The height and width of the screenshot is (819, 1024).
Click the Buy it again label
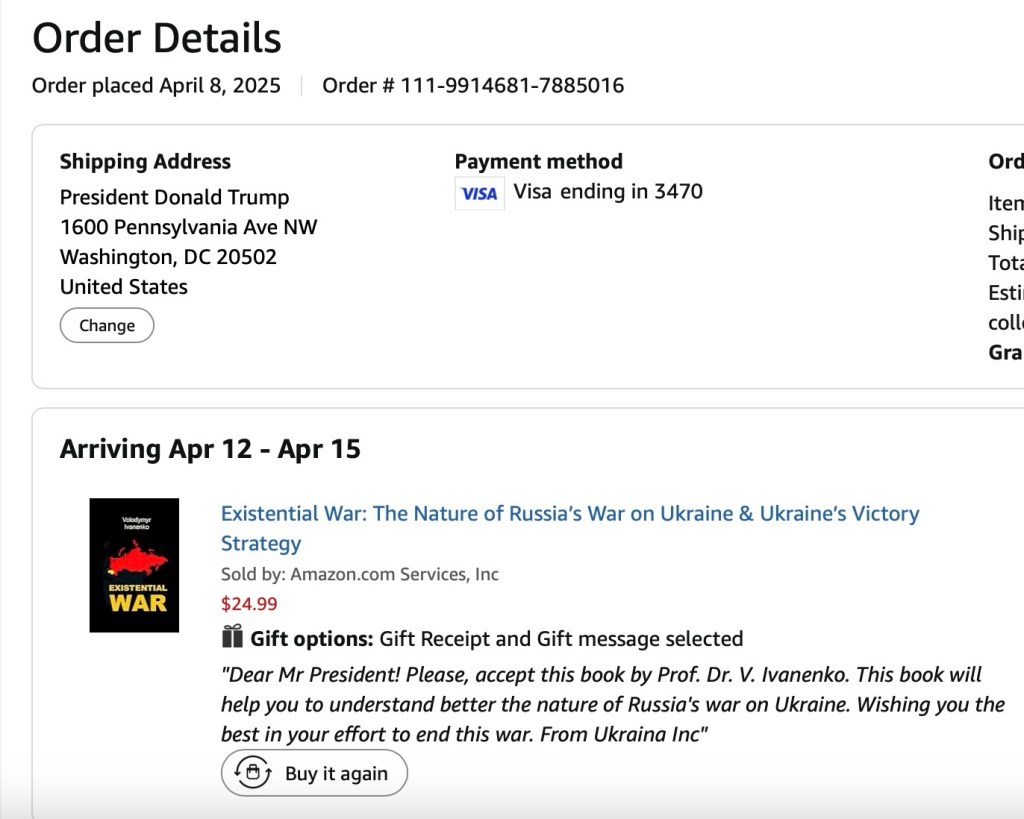click(336, 774)
